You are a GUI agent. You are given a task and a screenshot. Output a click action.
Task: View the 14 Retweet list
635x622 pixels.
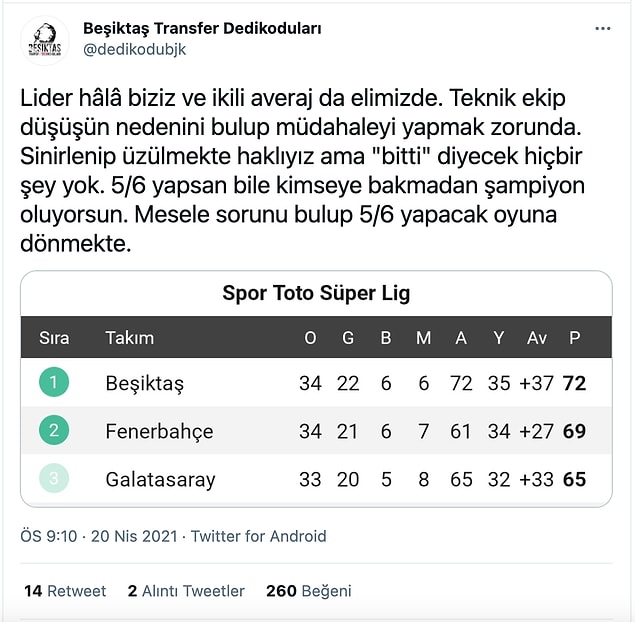(x=65, y=591)
